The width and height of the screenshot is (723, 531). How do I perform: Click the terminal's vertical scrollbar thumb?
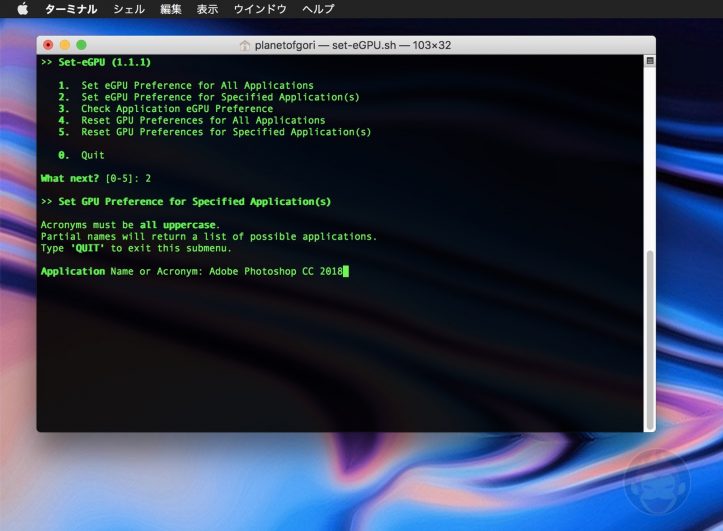(649, 340)
